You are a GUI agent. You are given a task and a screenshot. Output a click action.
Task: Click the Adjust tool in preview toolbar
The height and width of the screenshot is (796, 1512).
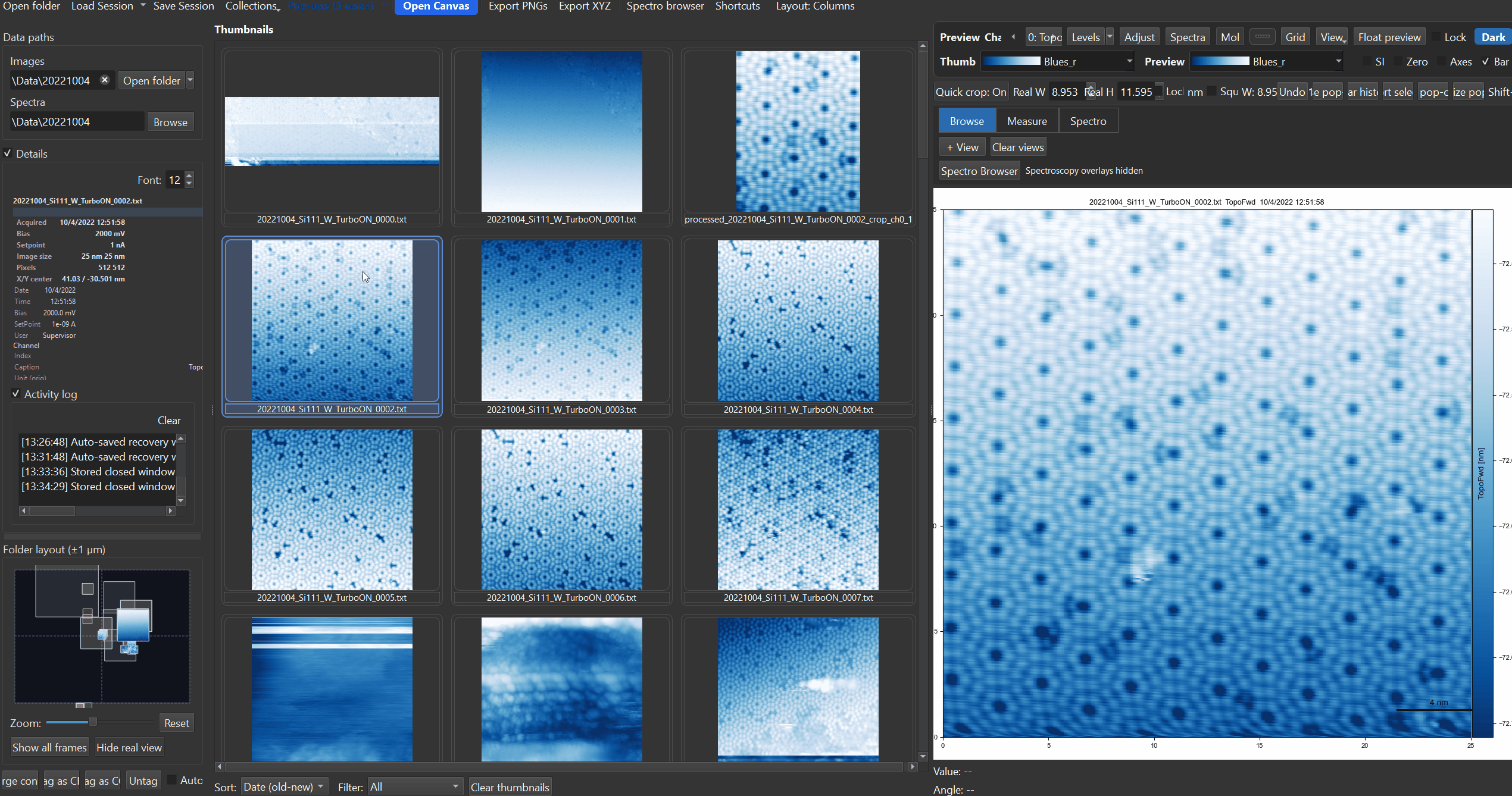[x=1139, y=36]
